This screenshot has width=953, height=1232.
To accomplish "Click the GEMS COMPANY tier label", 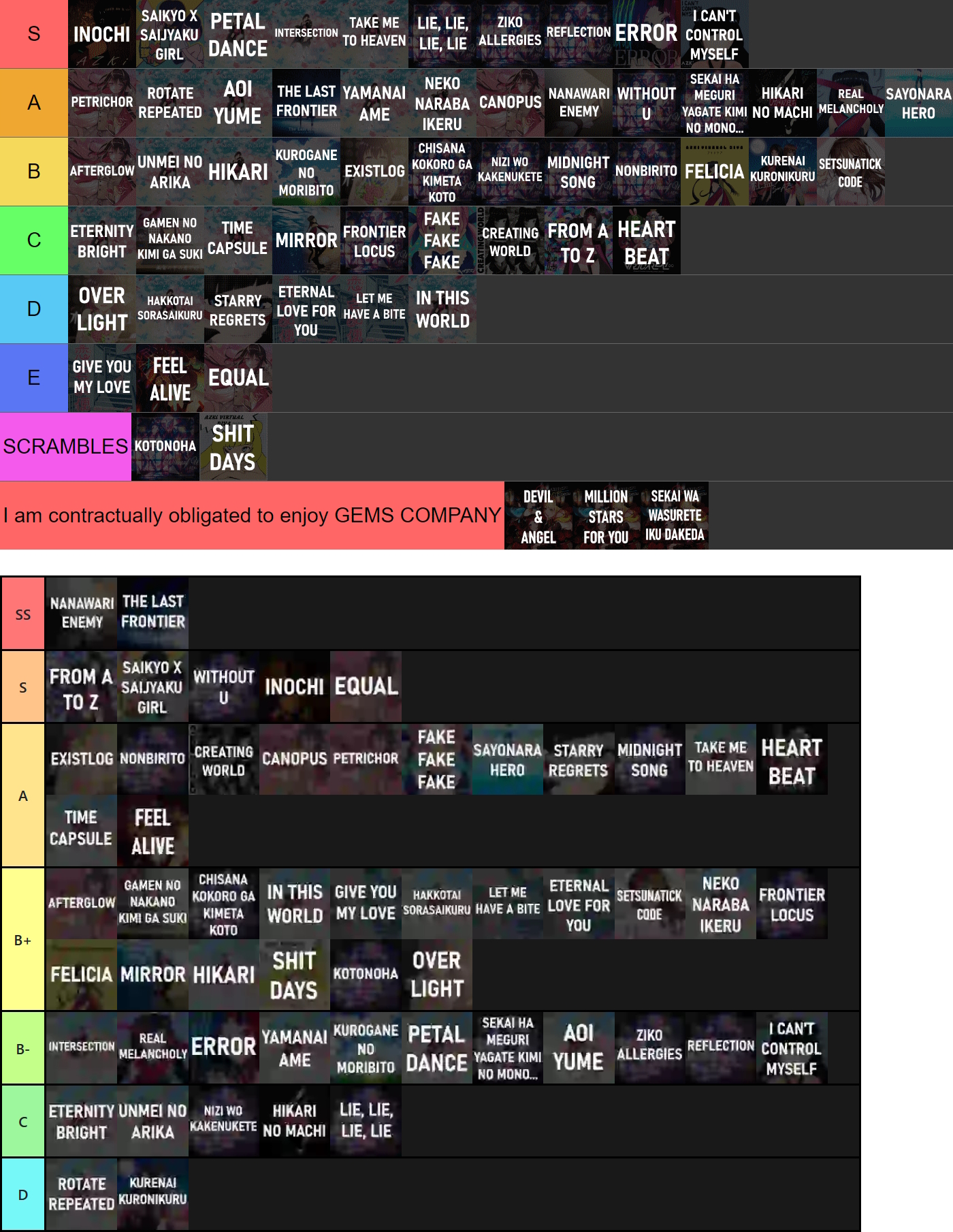I will point(252,516).
